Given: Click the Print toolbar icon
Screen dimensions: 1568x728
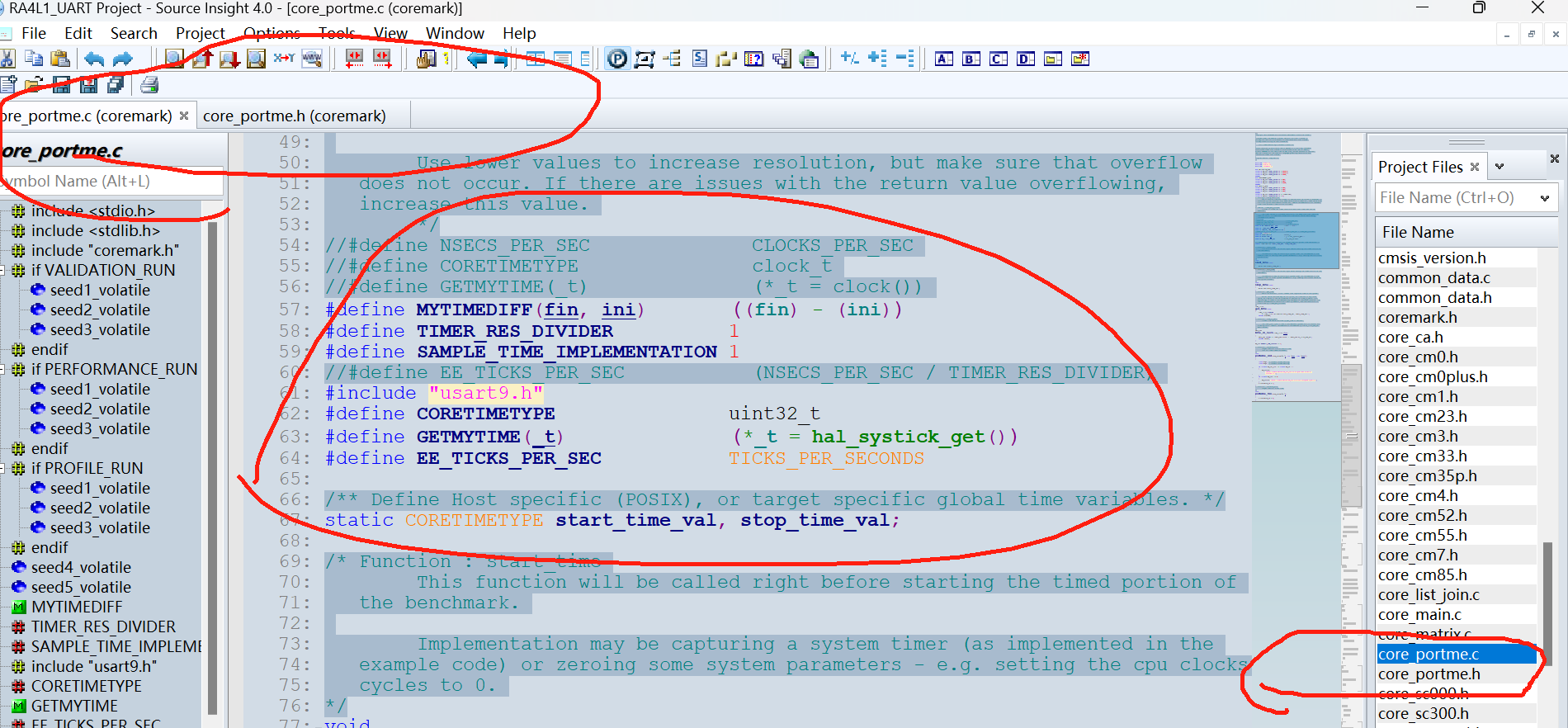Looking at the screenshot, I should tap(149, 84).
